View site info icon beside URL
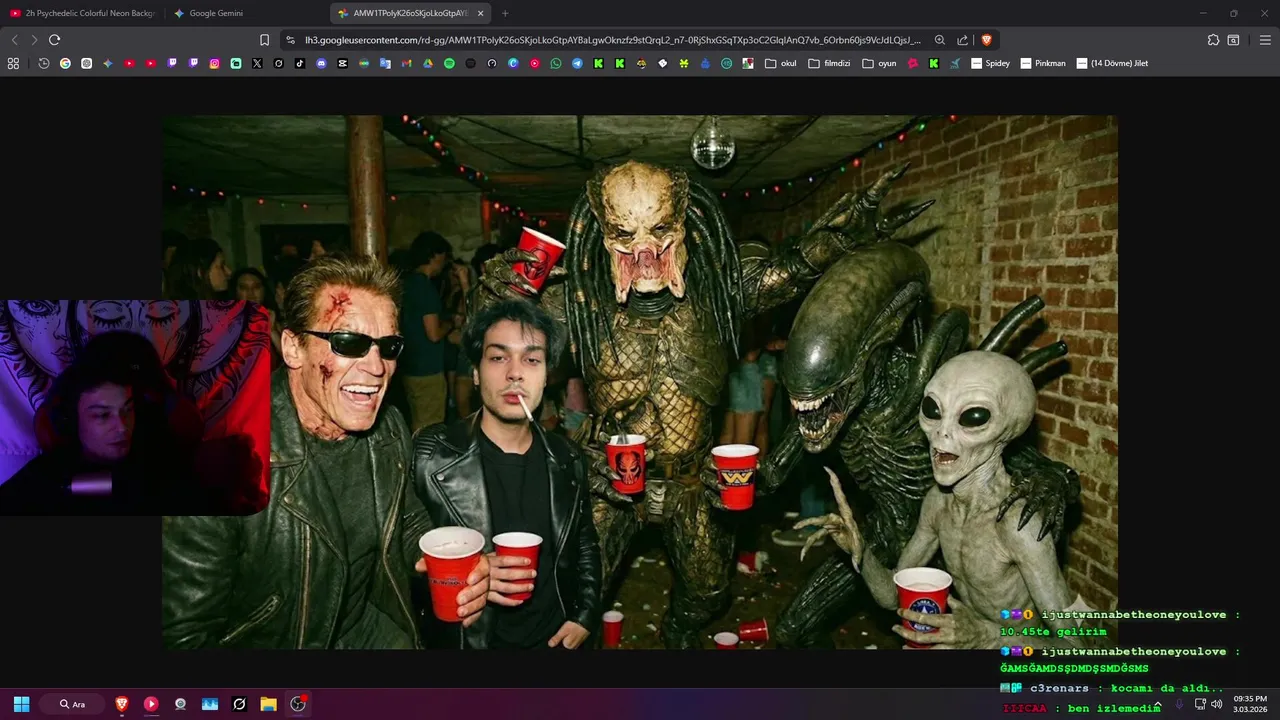 (290, 40)
